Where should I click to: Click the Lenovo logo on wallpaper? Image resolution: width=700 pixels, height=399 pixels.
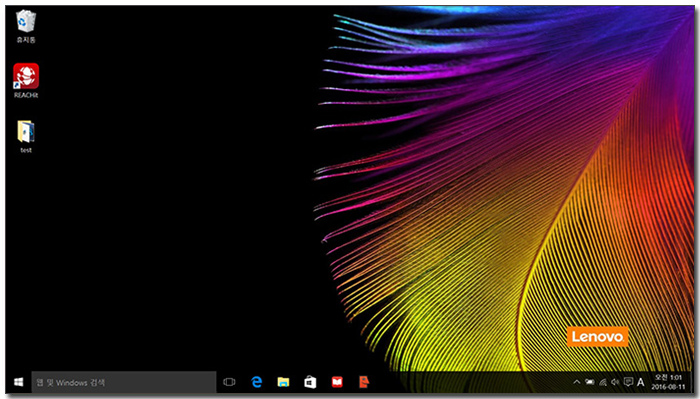(597, 337)
